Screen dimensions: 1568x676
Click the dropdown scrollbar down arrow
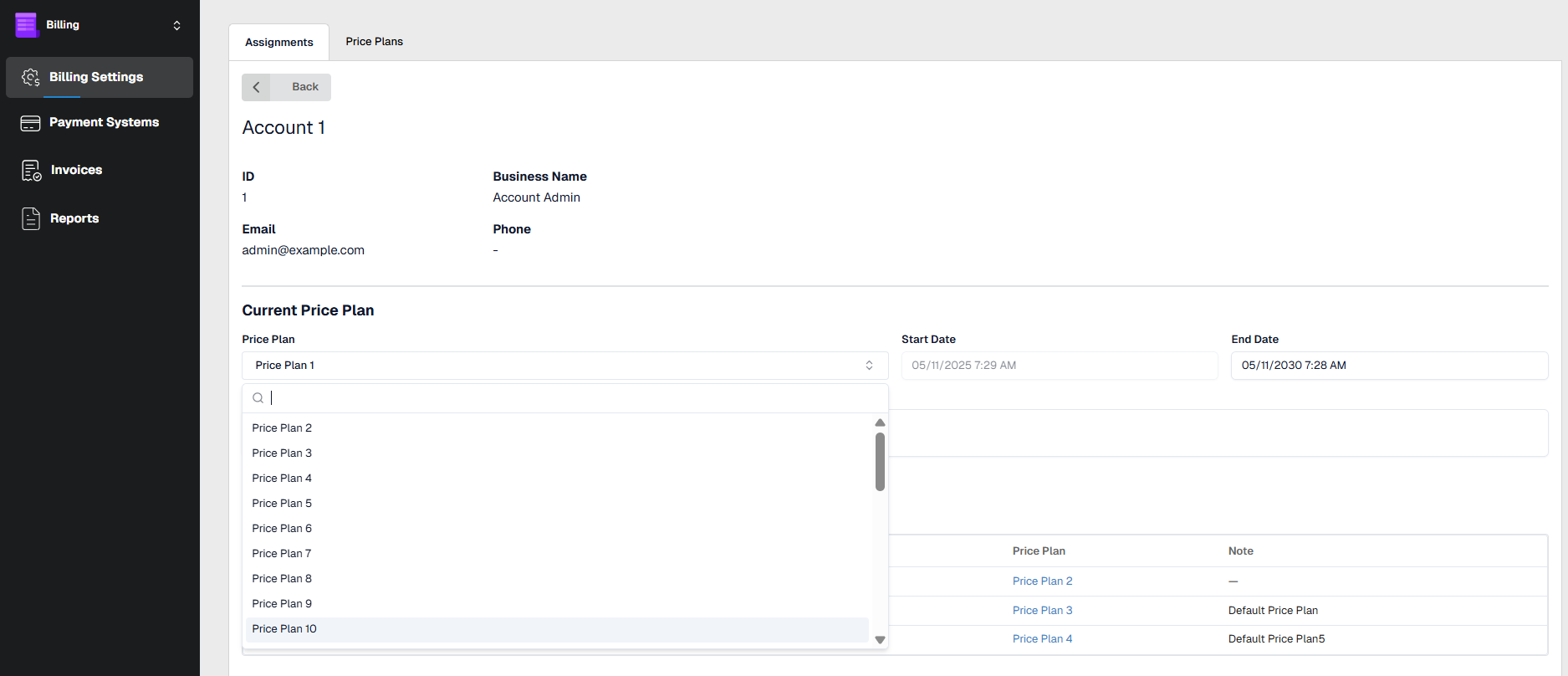[880, 640]
